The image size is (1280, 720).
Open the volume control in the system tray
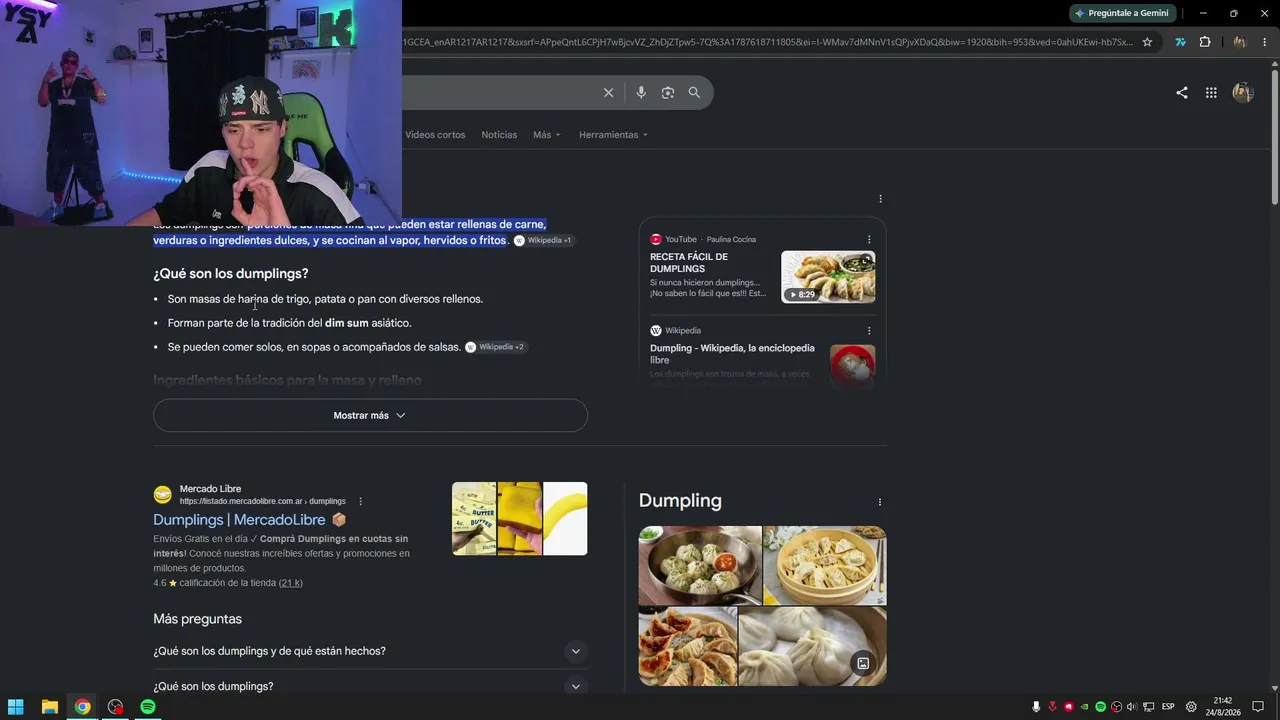(x=1133, y=707)
